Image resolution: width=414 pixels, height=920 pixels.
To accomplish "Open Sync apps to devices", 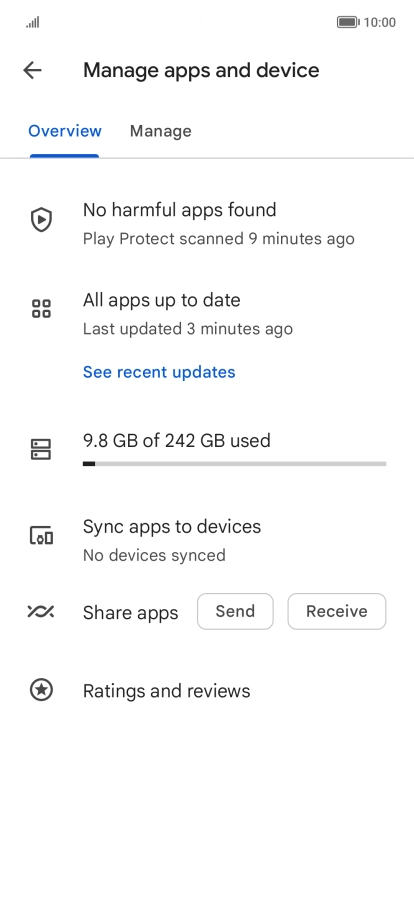I will pos(207,540).
